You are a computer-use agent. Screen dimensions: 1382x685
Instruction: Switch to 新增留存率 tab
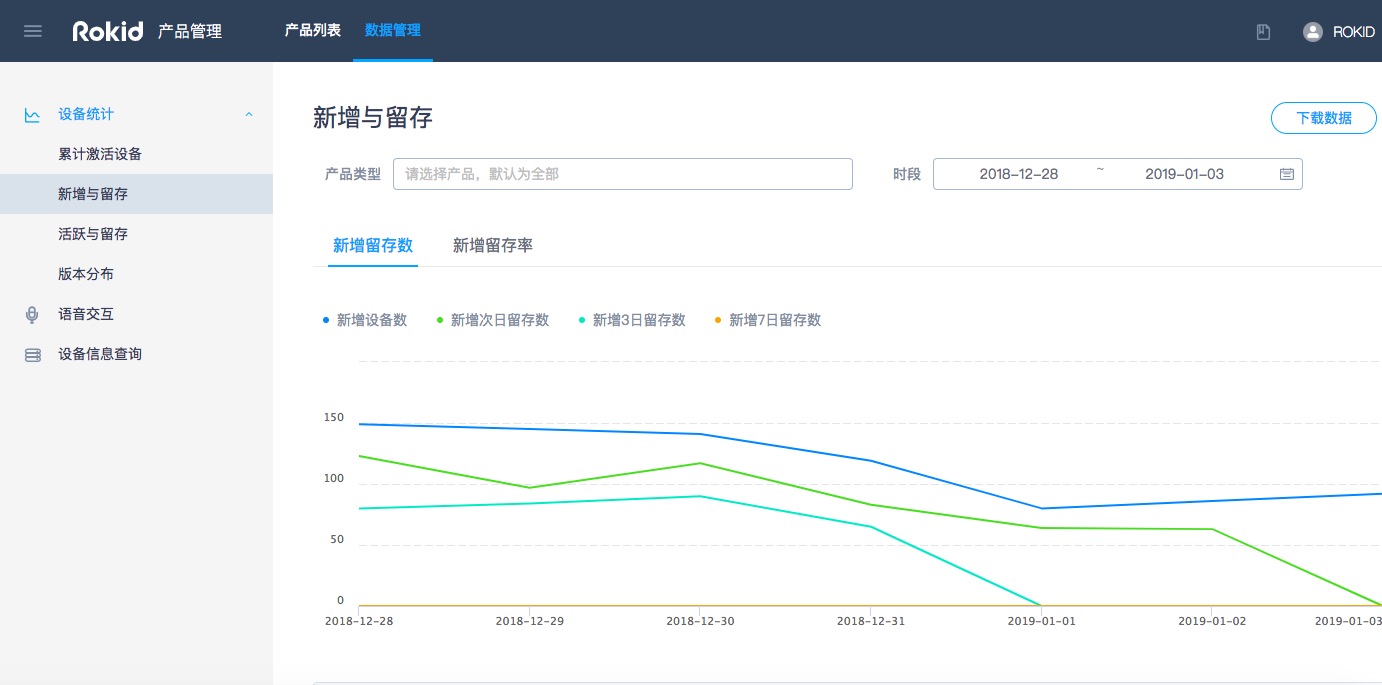(492, 245)
